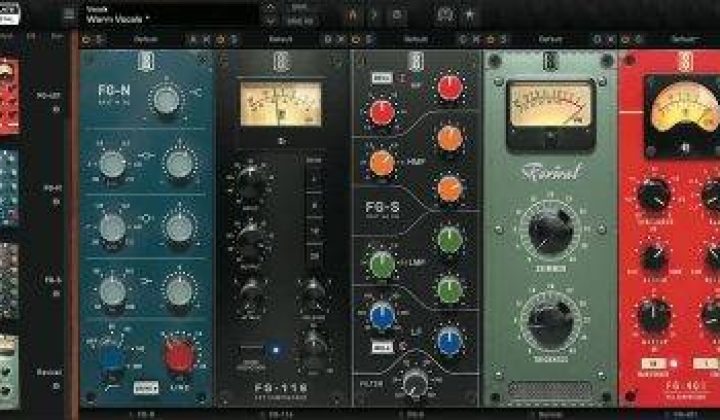Click the icon left of the star
The image size is (720, 420).
(444, 15)
